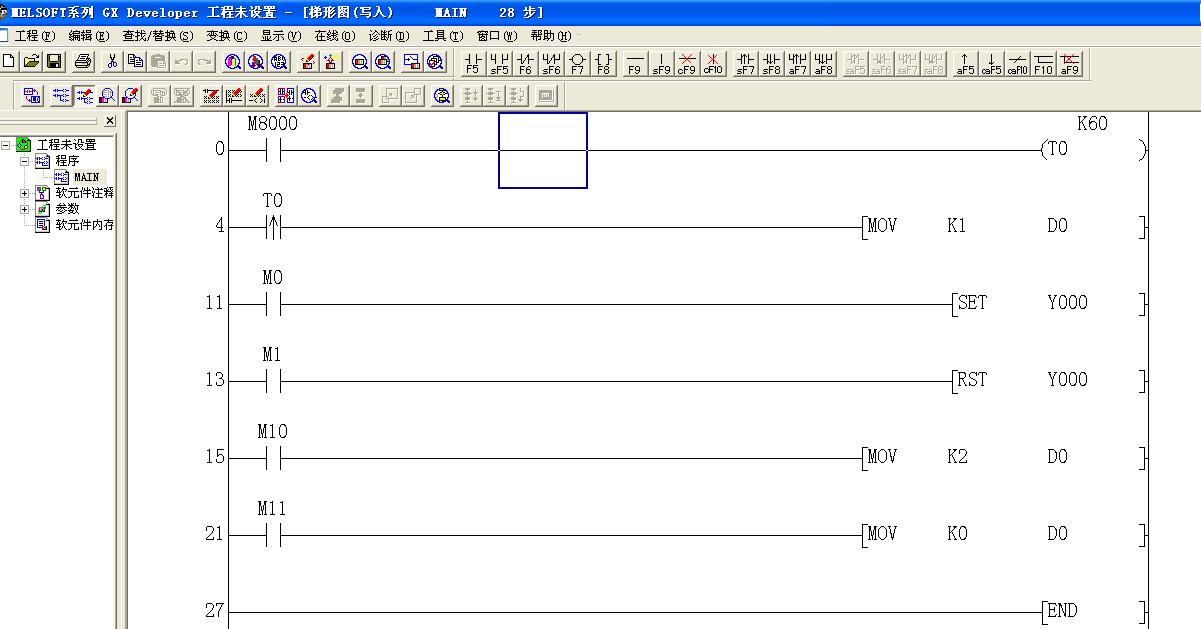Expand the 参数 tree node
Viewport: 1201px width, 629px height.
click(x=25, y=209)
